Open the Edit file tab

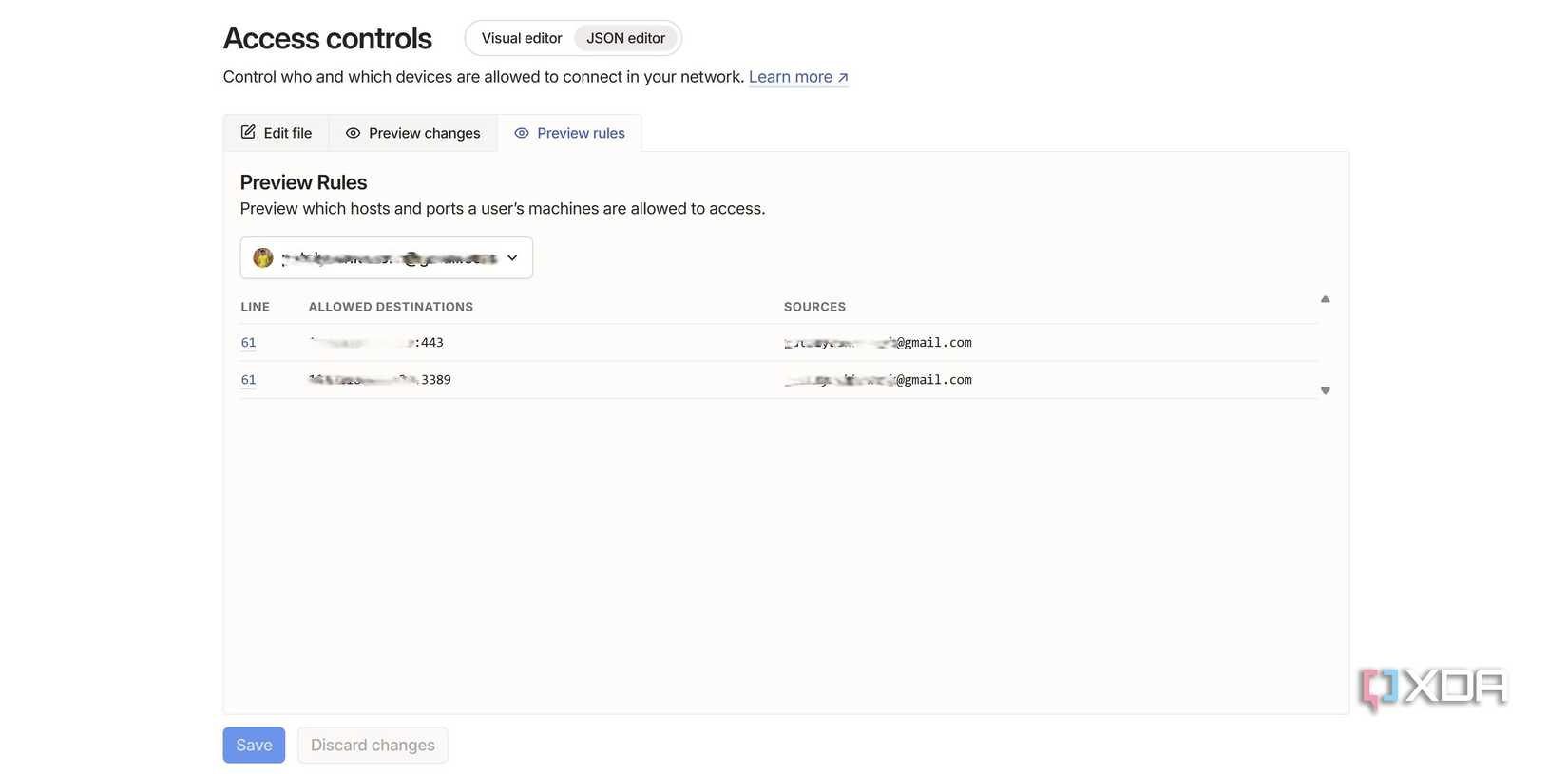click(x=277, y=134)
